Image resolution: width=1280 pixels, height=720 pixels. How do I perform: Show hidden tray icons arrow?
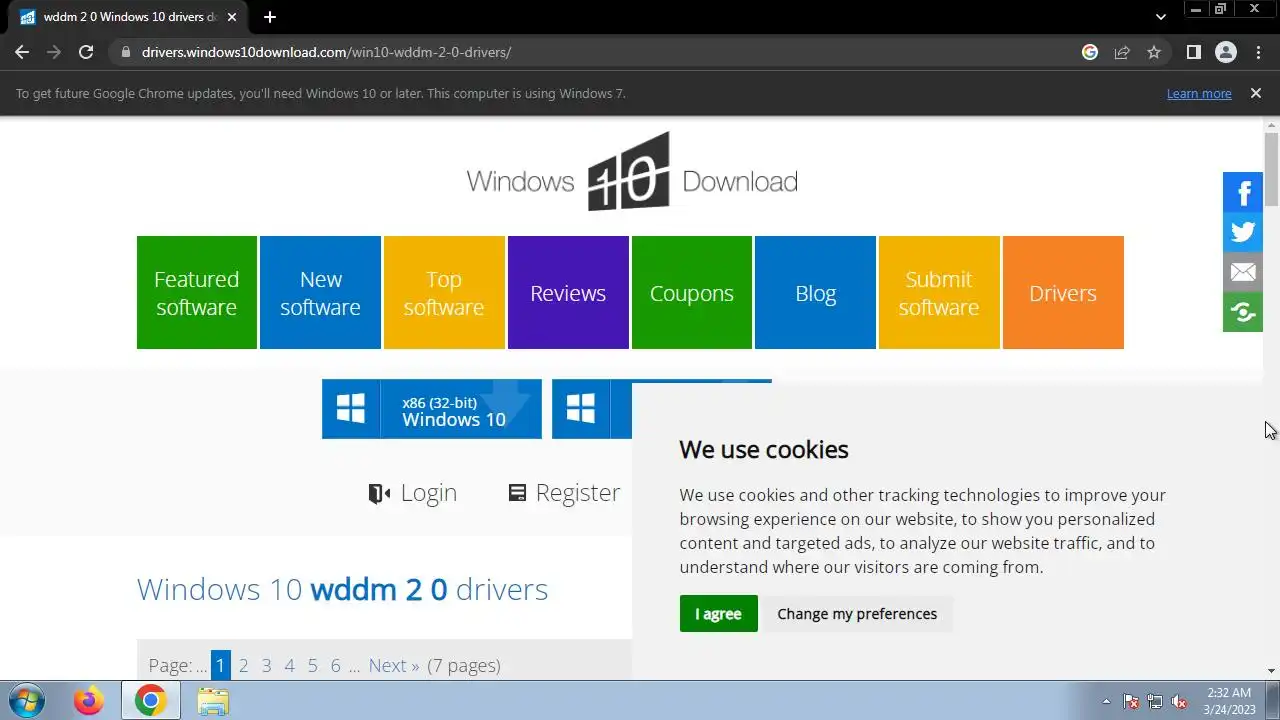pos(1106,701)
